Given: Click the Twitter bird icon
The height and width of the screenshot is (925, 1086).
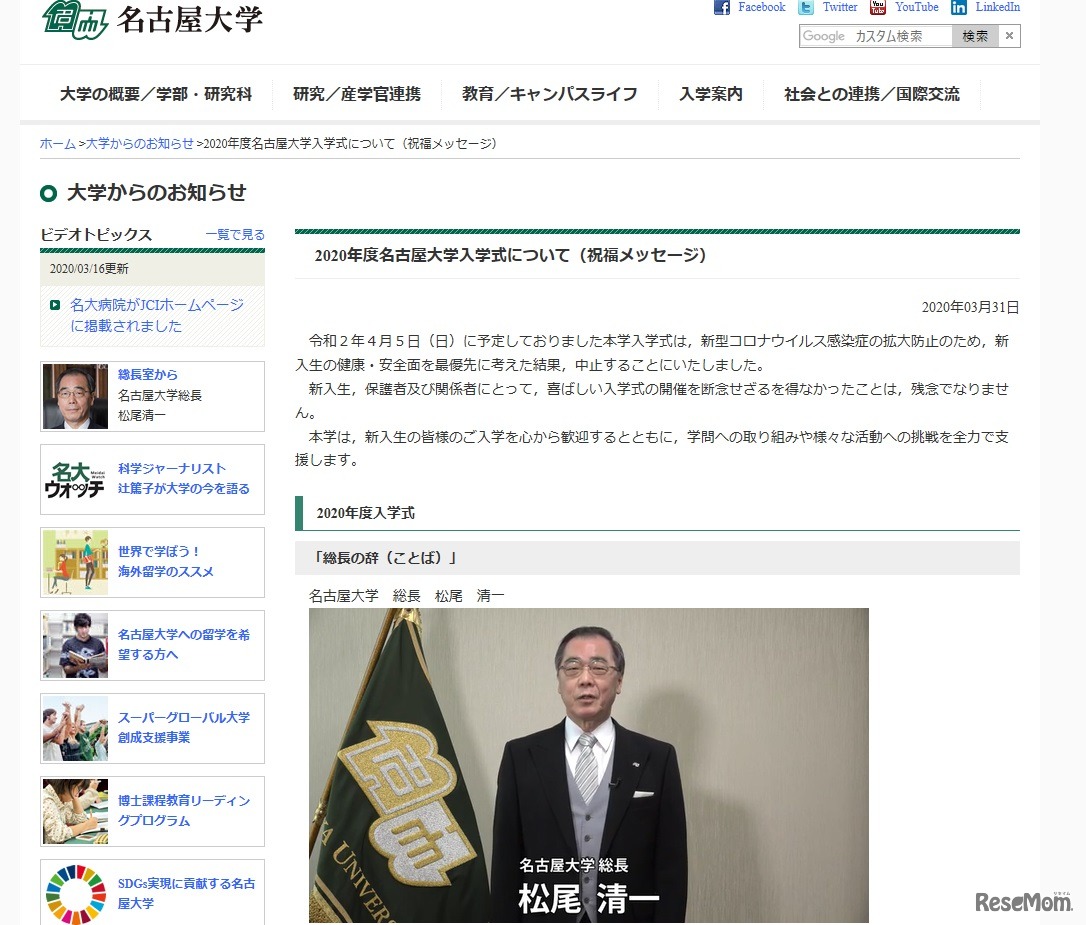Looking at the screenshot, I should (806, 8).
